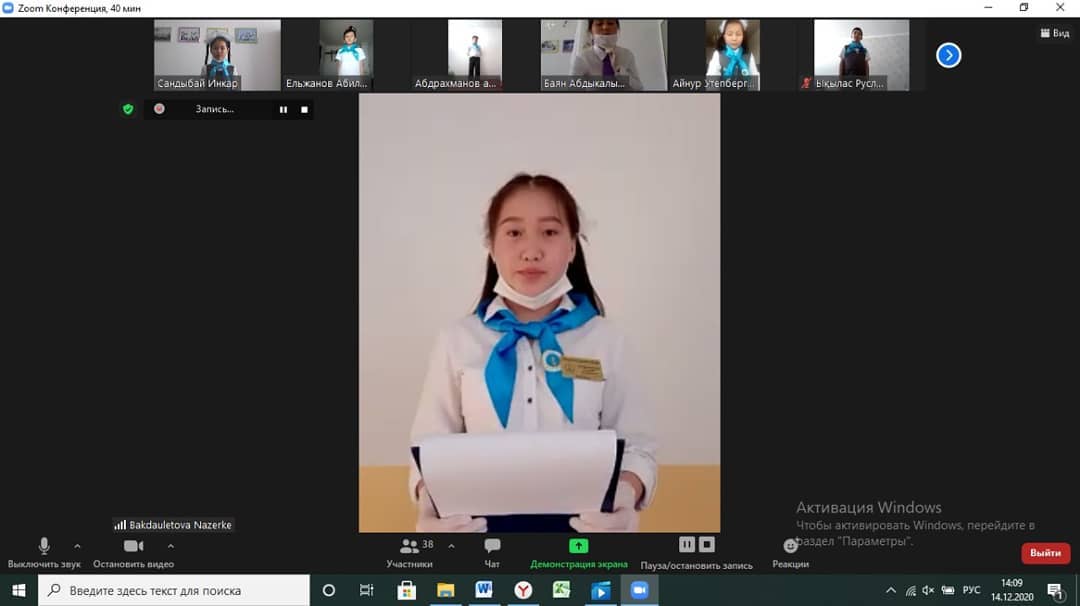Screen dimensions: 1080x606
Task: Open the Чат chat panel
Action: 492,553
